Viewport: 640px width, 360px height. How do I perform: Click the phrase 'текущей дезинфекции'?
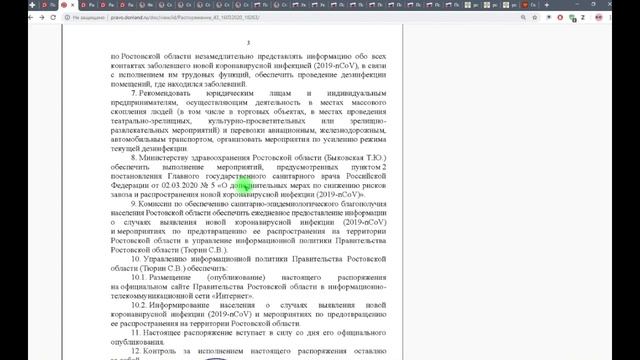[149, 149]
